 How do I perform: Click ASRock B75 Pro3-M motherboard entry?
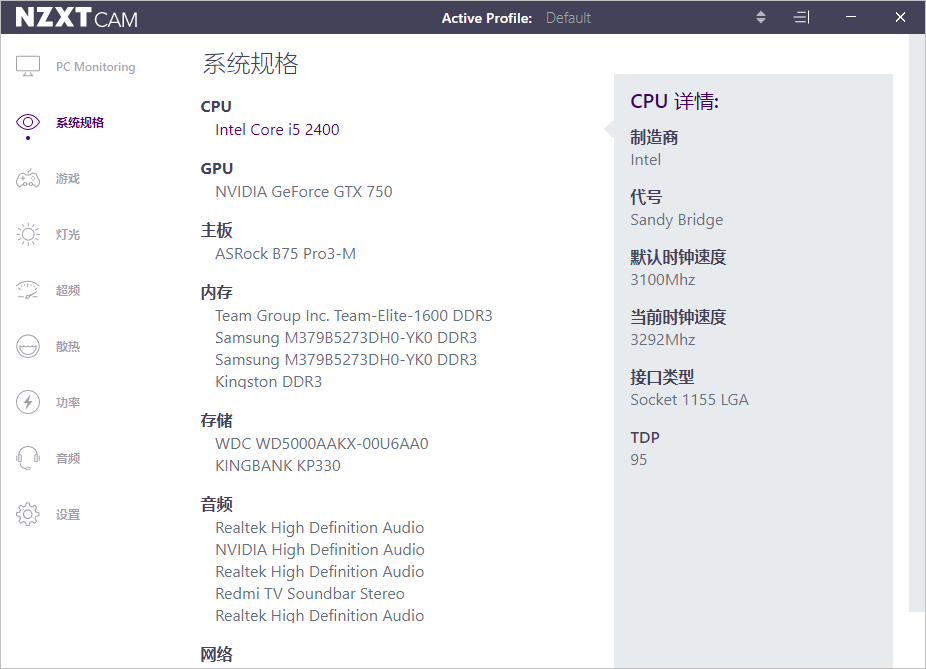tap(285, 254)
